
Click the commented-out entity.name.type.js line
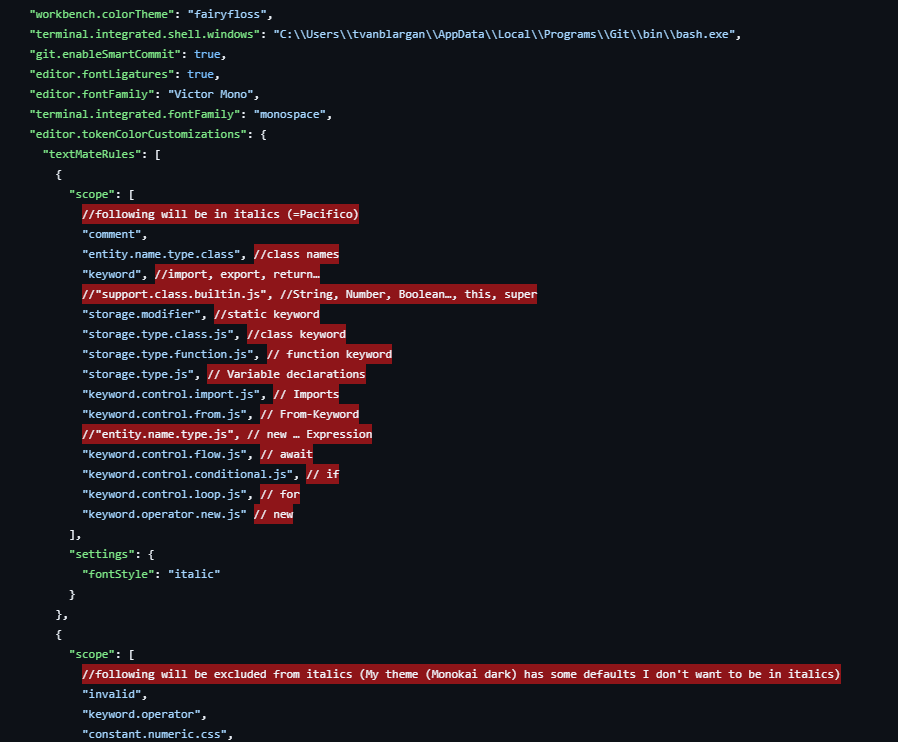pyautogui.click(x=227, y=435)
